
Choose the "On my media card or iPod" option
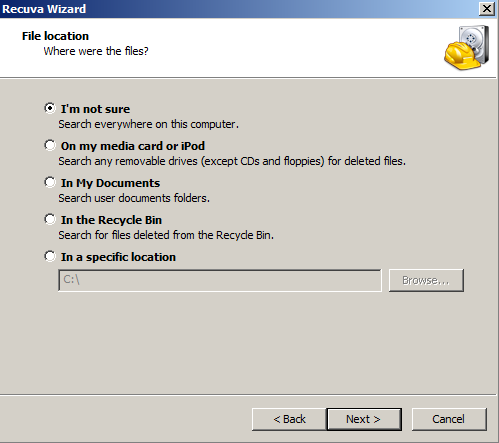50,145
